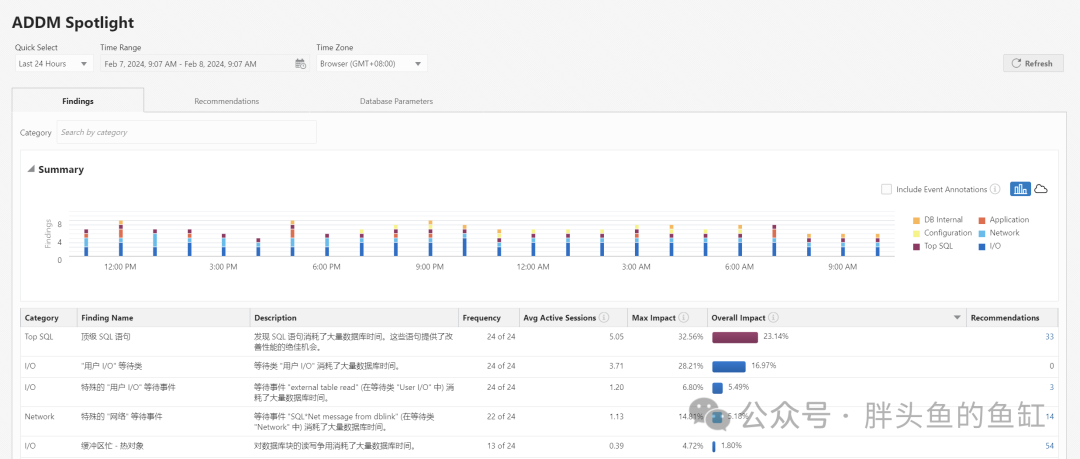Click the 12:00 PM chart axis label
The width and height of the screenshot is (1080, 459).
tap(121, 267)
